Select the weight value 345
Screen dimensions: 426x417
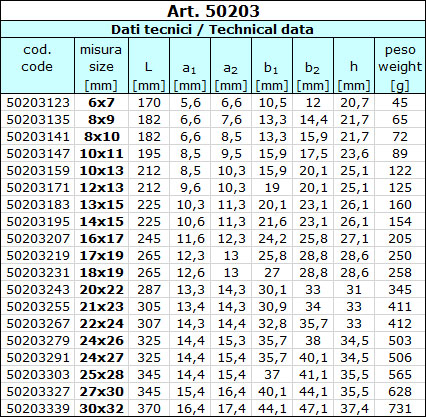click(400, 289)
